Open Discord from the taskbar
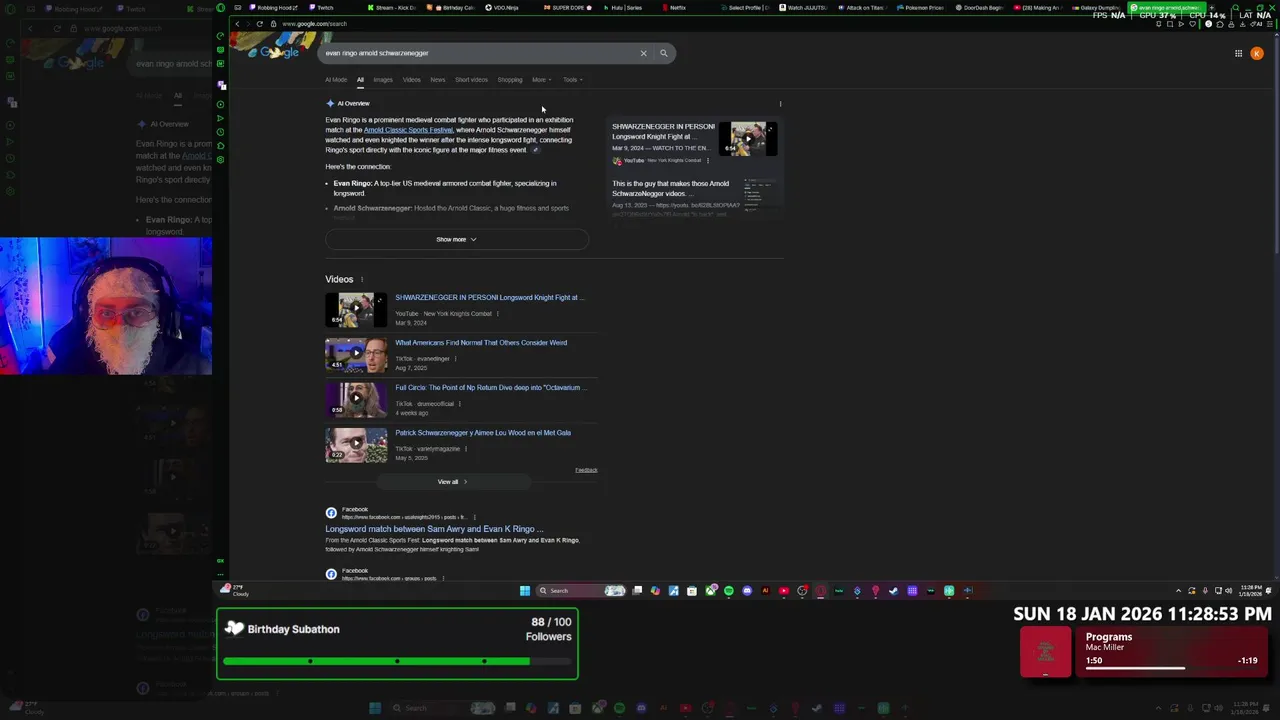Screen dimensions: 1280x720 tap(747, 590)
